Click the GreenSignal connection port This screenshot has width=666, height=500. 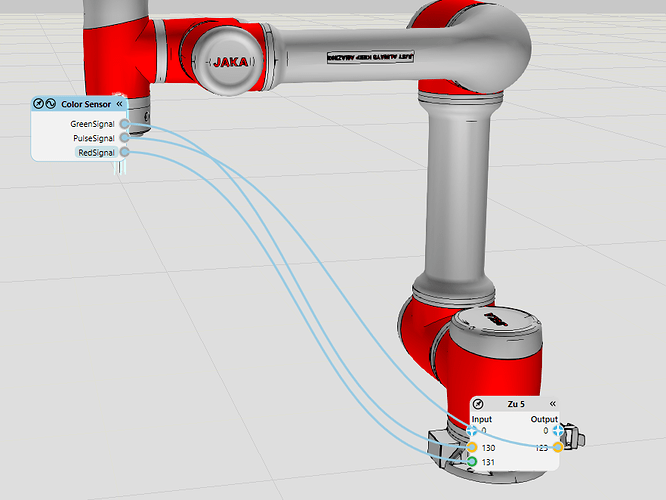(x=124, y=124)
